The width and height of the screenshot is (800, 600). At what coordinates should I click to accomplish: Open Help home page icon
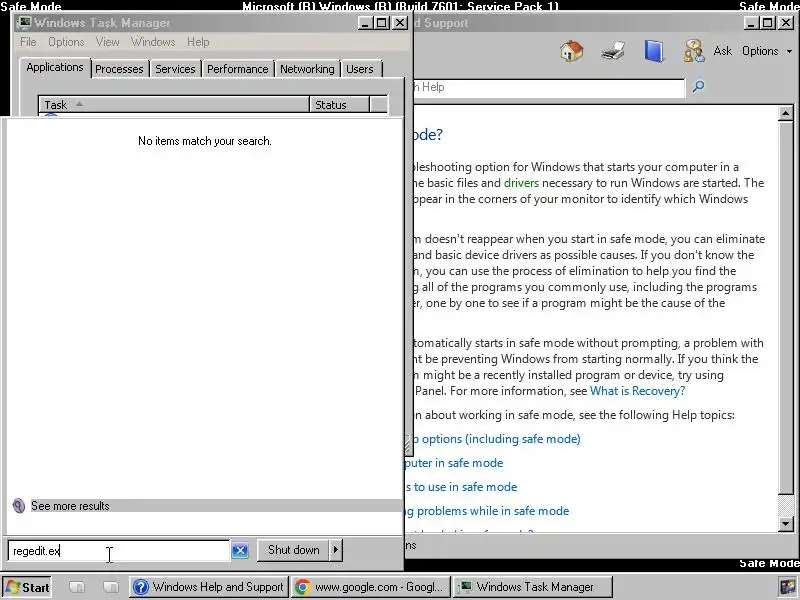571,51
